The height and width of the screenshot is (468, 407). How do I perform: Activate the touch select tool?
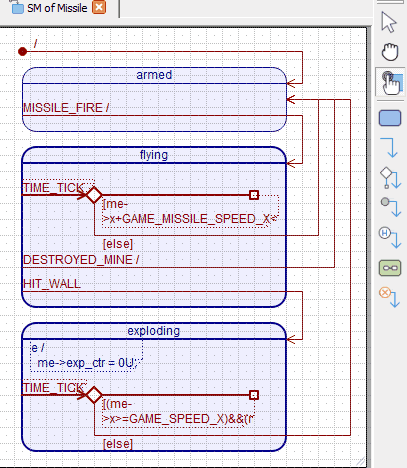[391, 82]
